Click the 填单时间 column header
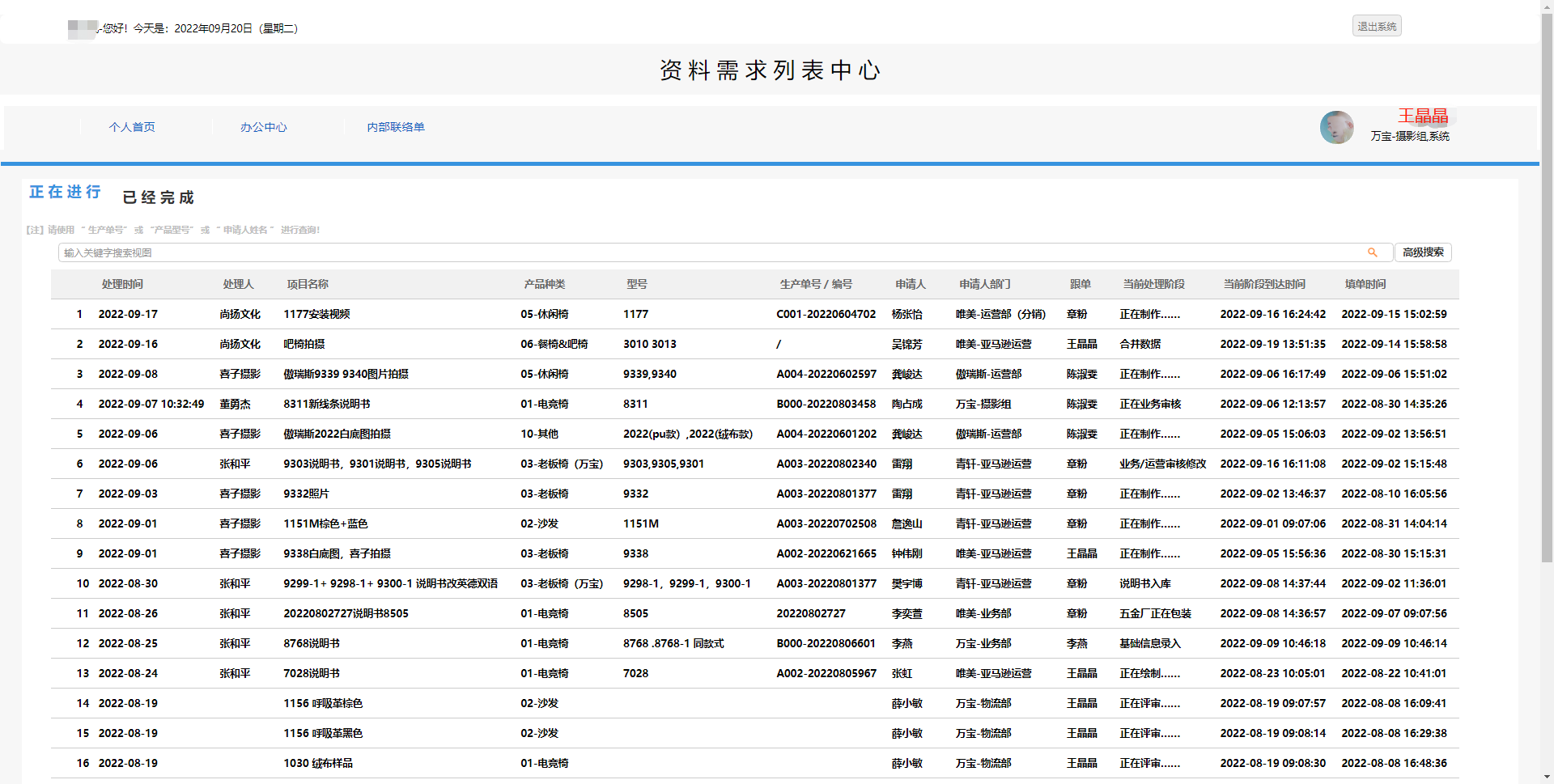 tap(1365, 284)
